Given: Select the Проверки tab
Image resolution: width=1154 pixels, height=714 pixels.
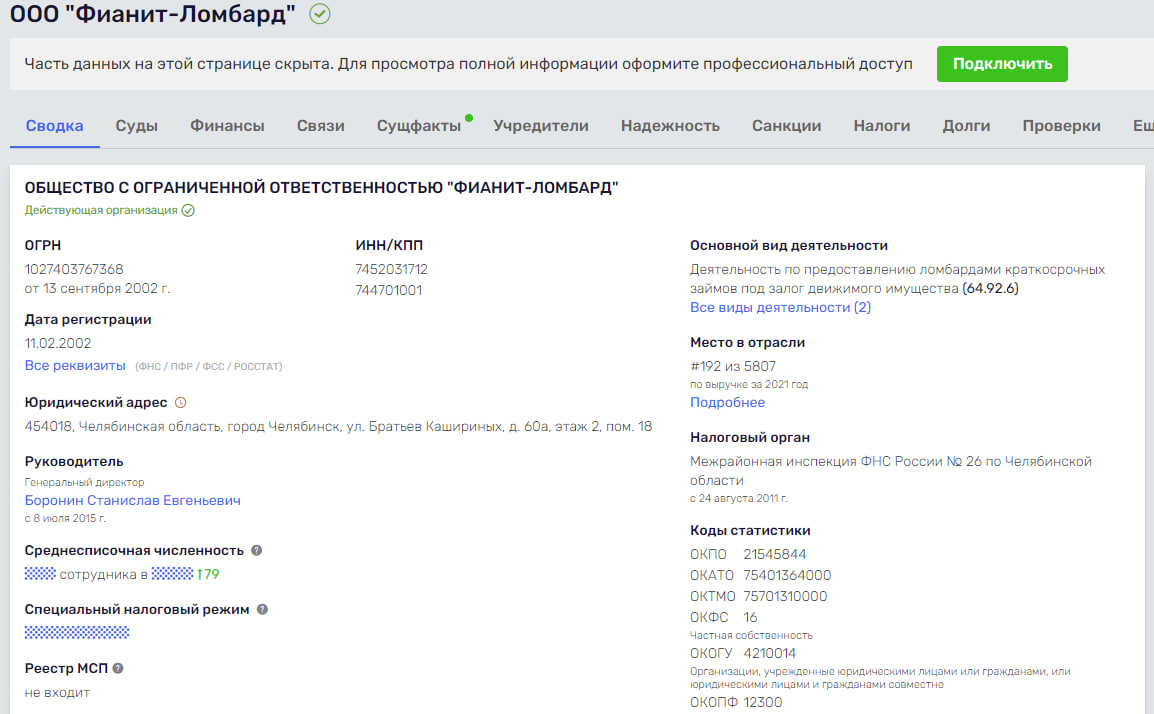Looking at the screenshot, I should pos(1061,126).
